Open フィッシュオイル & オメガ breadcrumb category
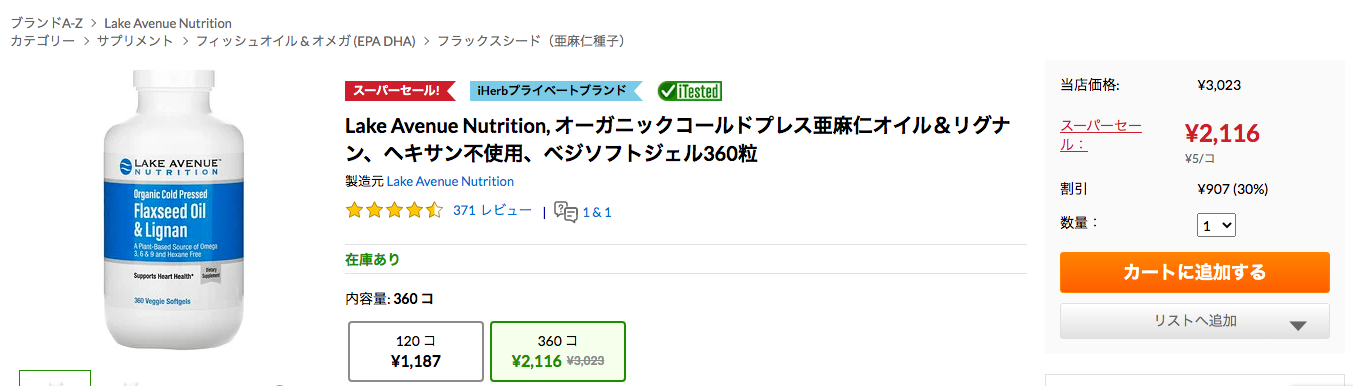The height and width of the screenshot is (386, 1353). [x=308, y=41]
